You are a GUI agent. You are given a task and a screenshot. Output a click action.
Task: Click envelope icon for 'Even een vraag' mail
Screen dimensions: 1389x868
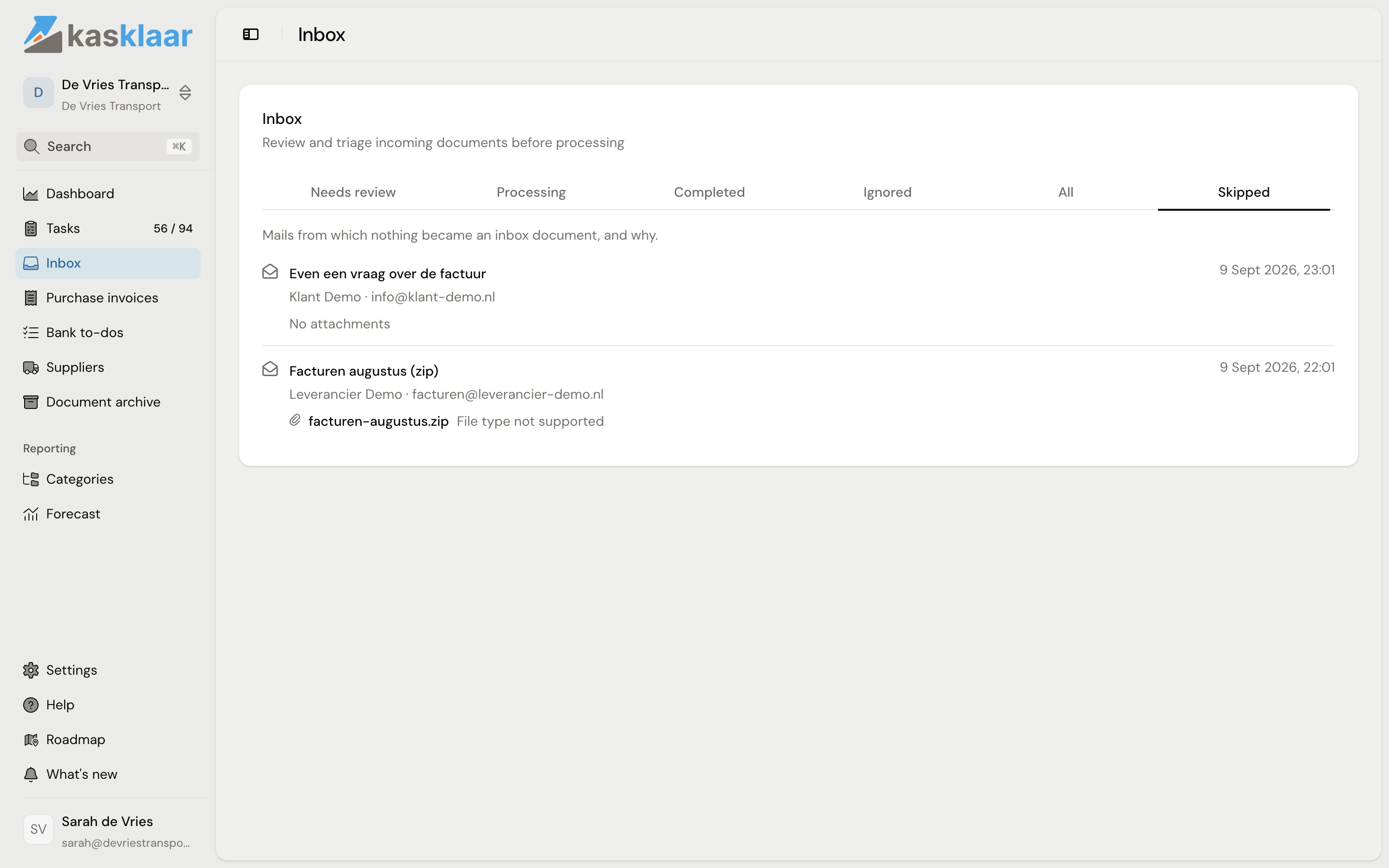pos(270,271)
